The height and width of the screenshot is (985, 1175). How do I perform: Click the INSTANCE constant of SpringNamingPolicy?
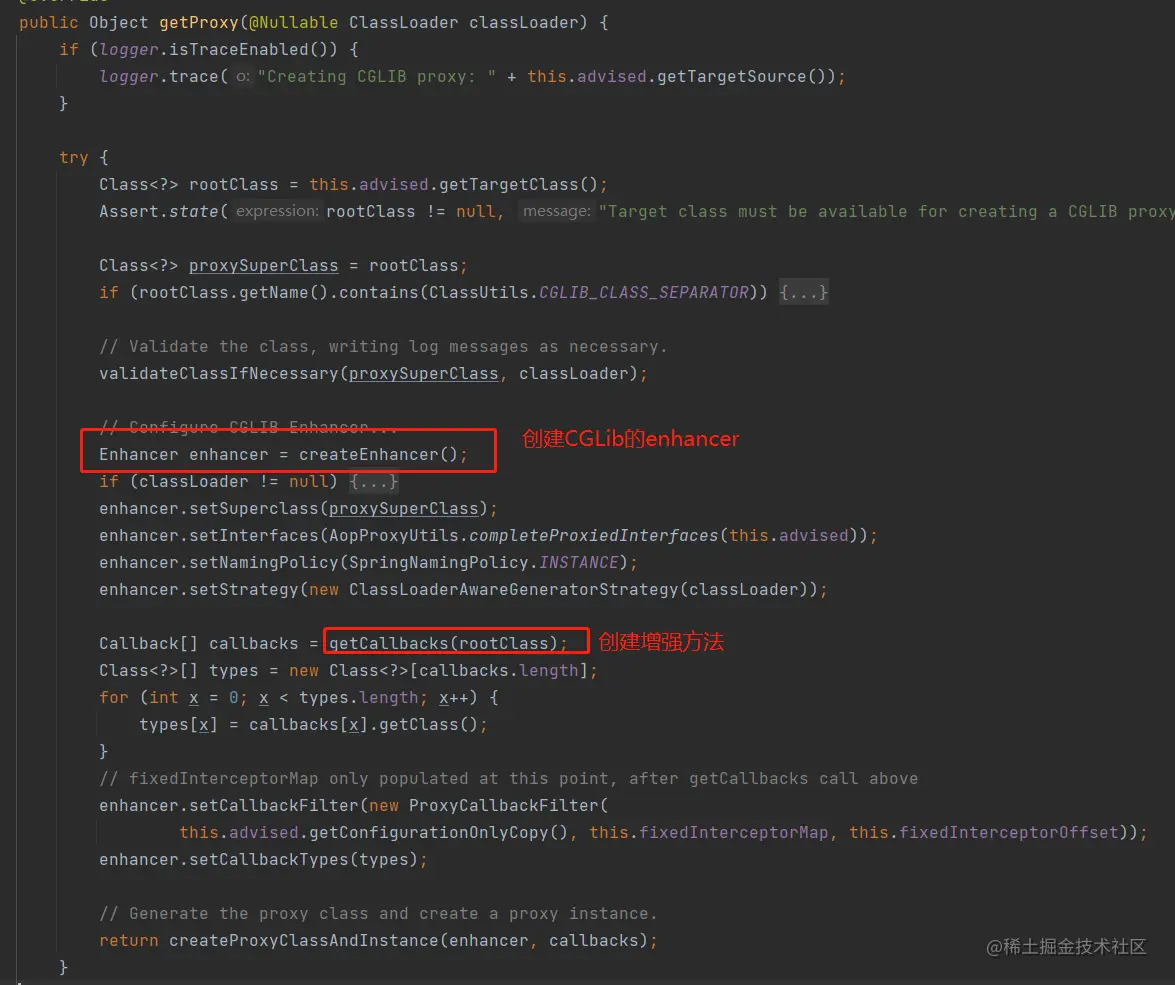[579, 562]
